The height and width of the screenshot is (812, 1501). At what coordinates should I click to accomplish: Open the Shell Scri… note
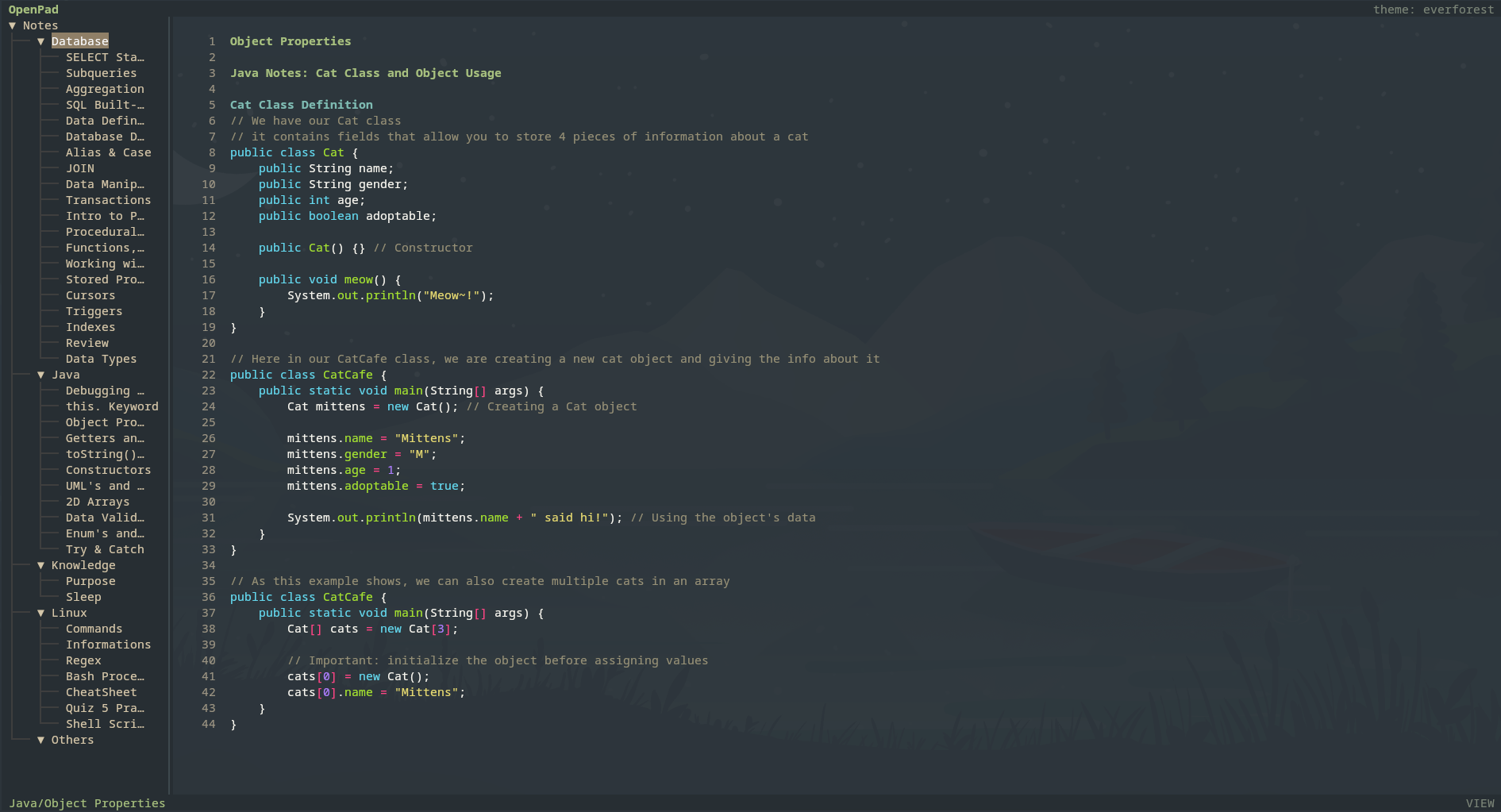(105, 724)
